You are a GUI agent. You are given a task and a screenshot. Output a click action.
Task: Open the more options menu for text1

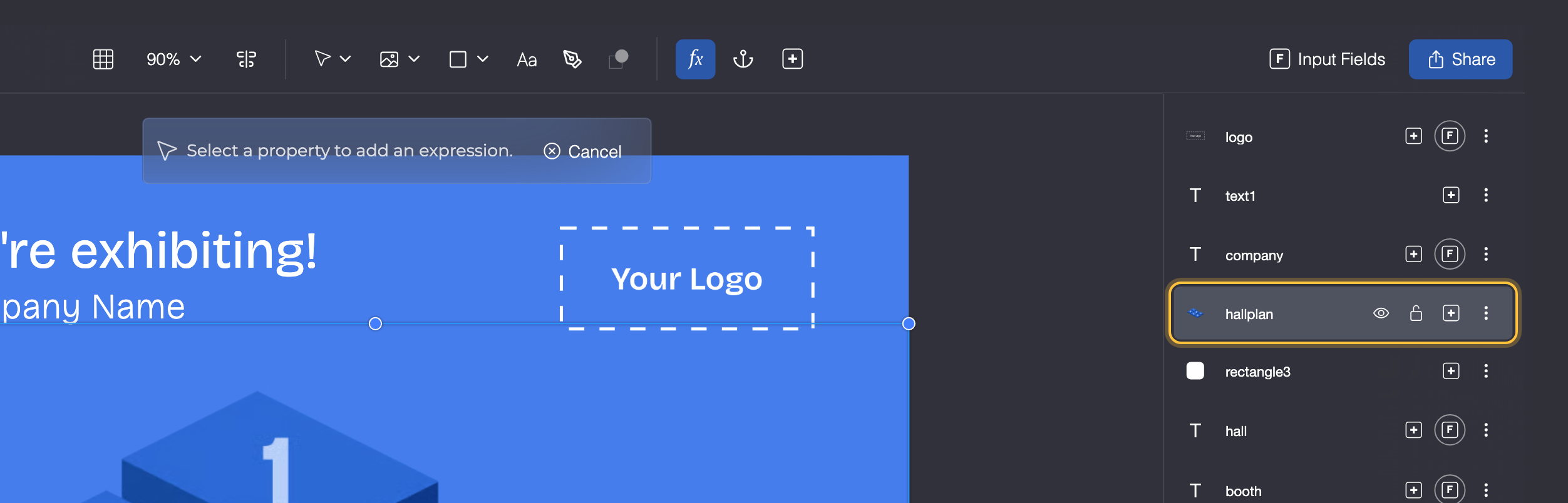pos(1486,195)
